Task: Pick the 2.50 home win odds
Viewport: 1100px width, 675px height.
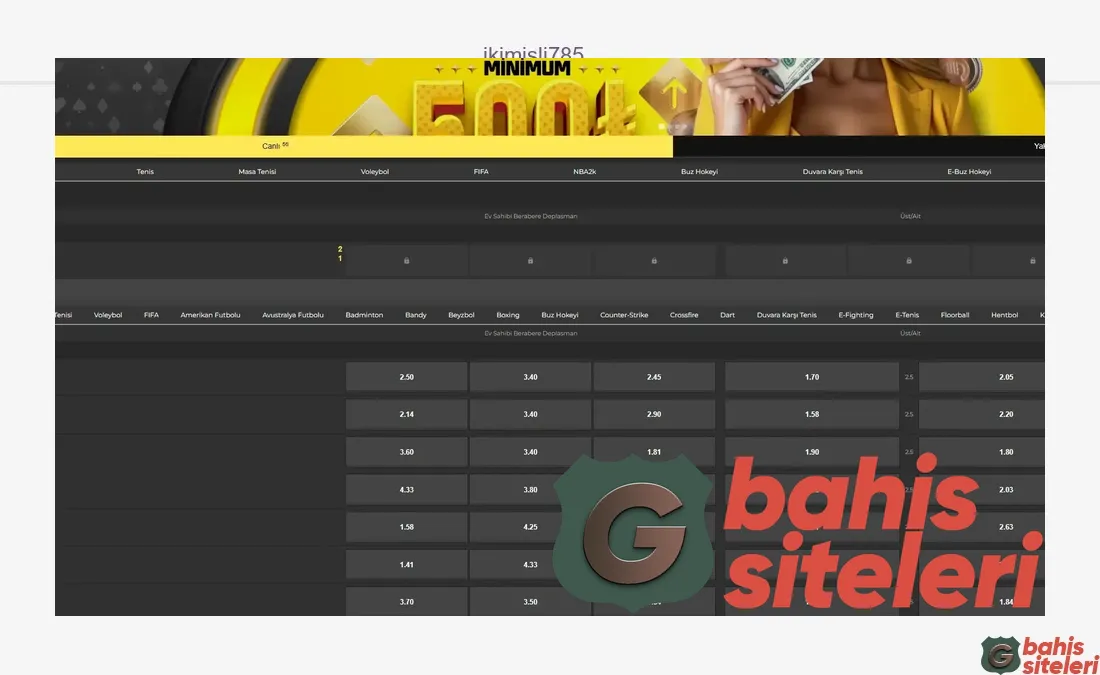Action: 406,377
